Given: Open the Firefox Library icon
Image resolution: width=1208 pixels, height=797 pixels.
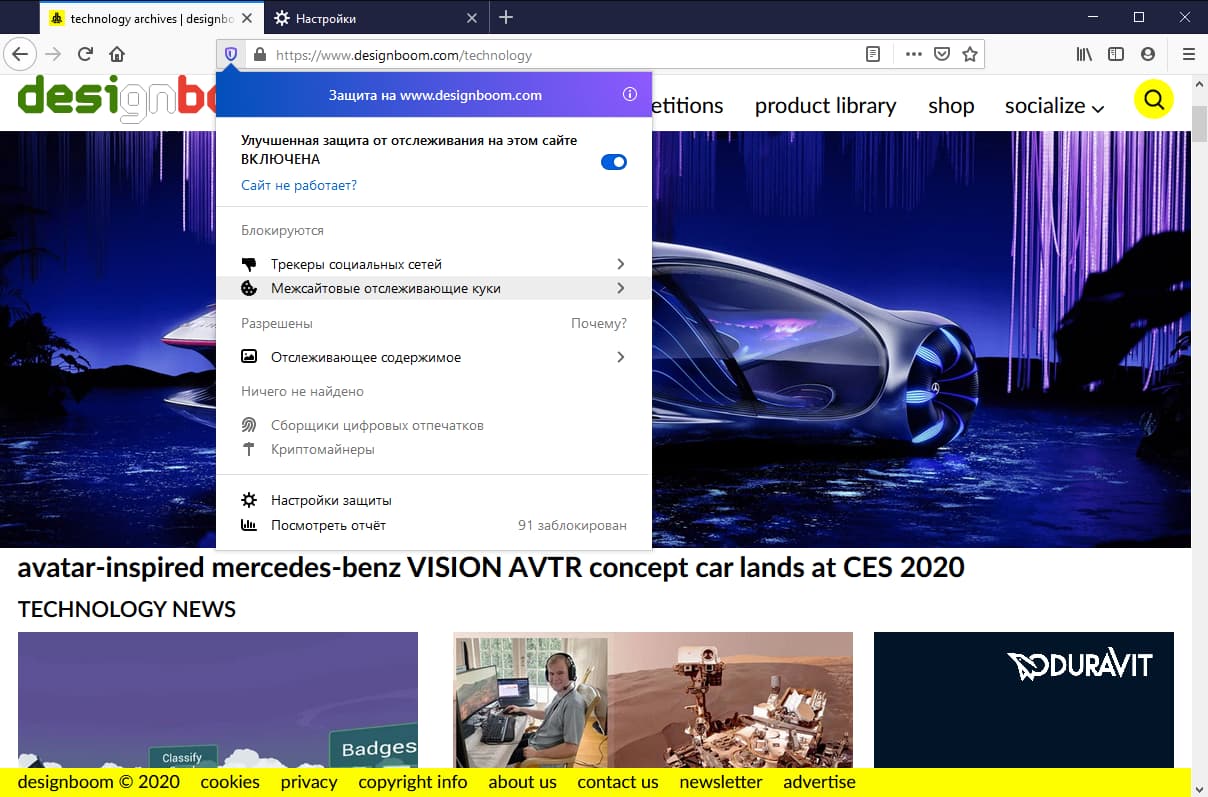Looking at the screenshot, I should [1083, 55].
